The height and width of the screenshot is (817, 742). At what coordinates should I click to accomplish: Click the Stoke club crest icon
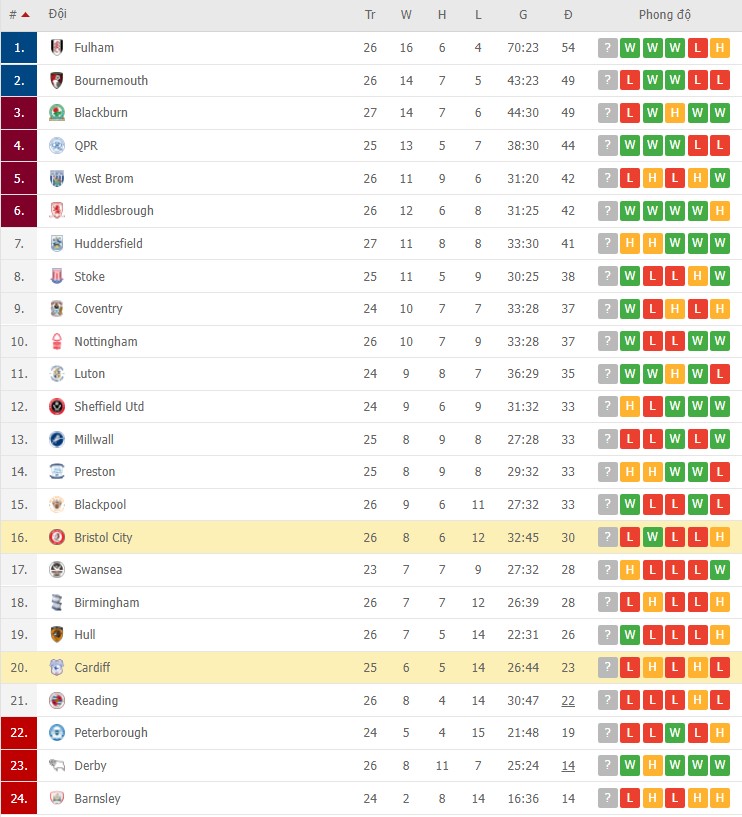tap(57, 277)
